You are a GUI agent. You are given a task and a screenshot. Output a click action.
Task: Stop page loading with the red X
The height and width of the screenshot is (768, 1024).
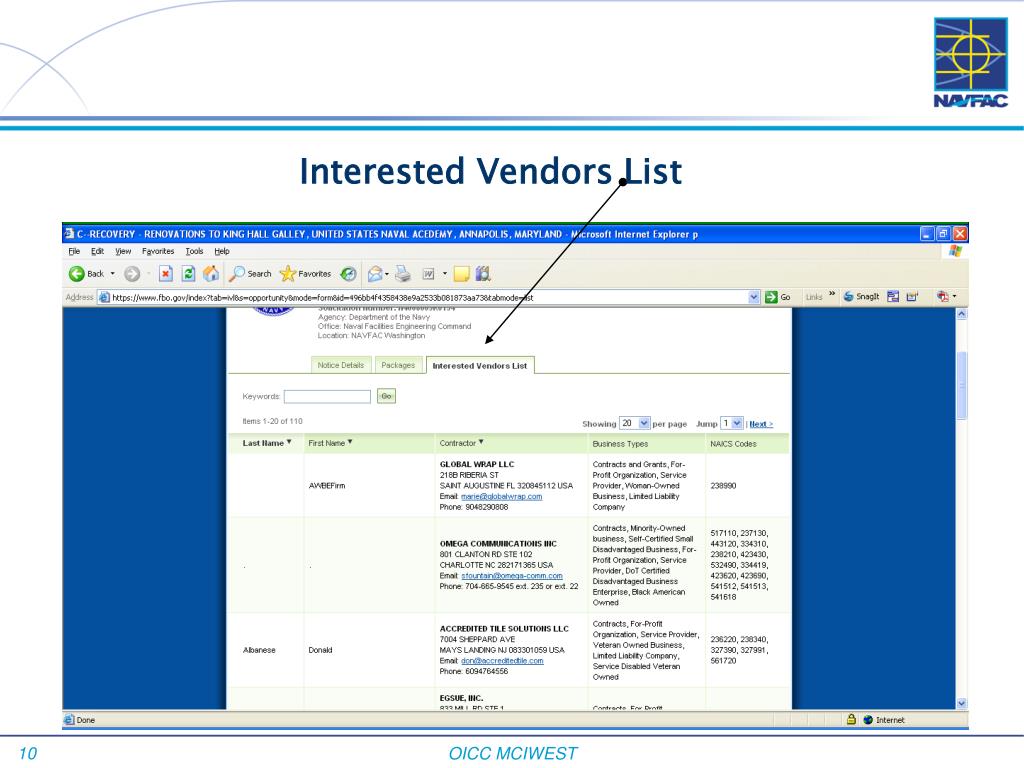click(x=166, y=274)
